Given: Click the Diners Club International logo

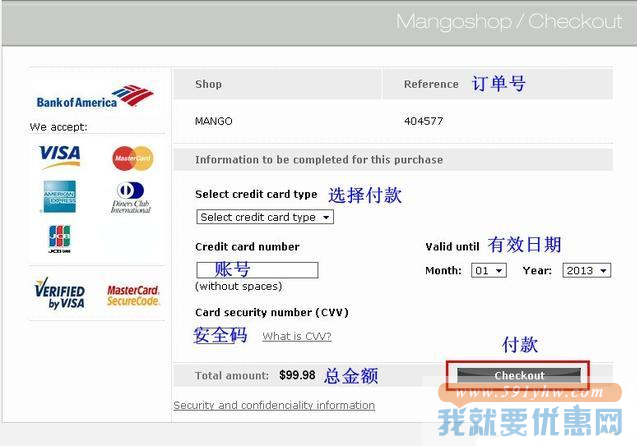Looking at the screenshot, I should click(x=131, y=197).
